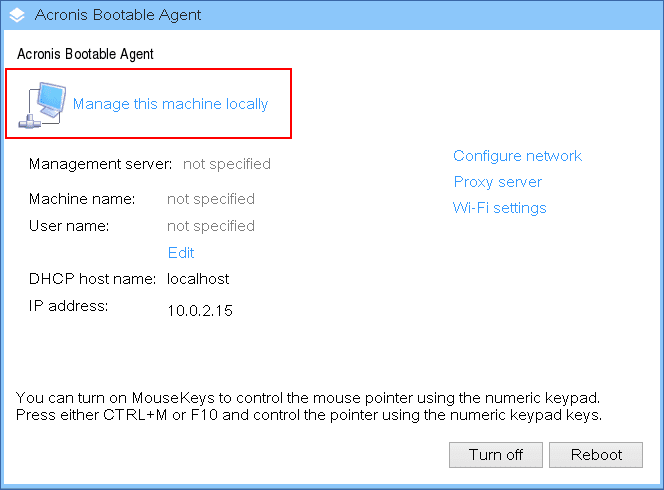Screen dimensions: 664x490
Task: Click Edit under the user name
Action: click(181, 253)
